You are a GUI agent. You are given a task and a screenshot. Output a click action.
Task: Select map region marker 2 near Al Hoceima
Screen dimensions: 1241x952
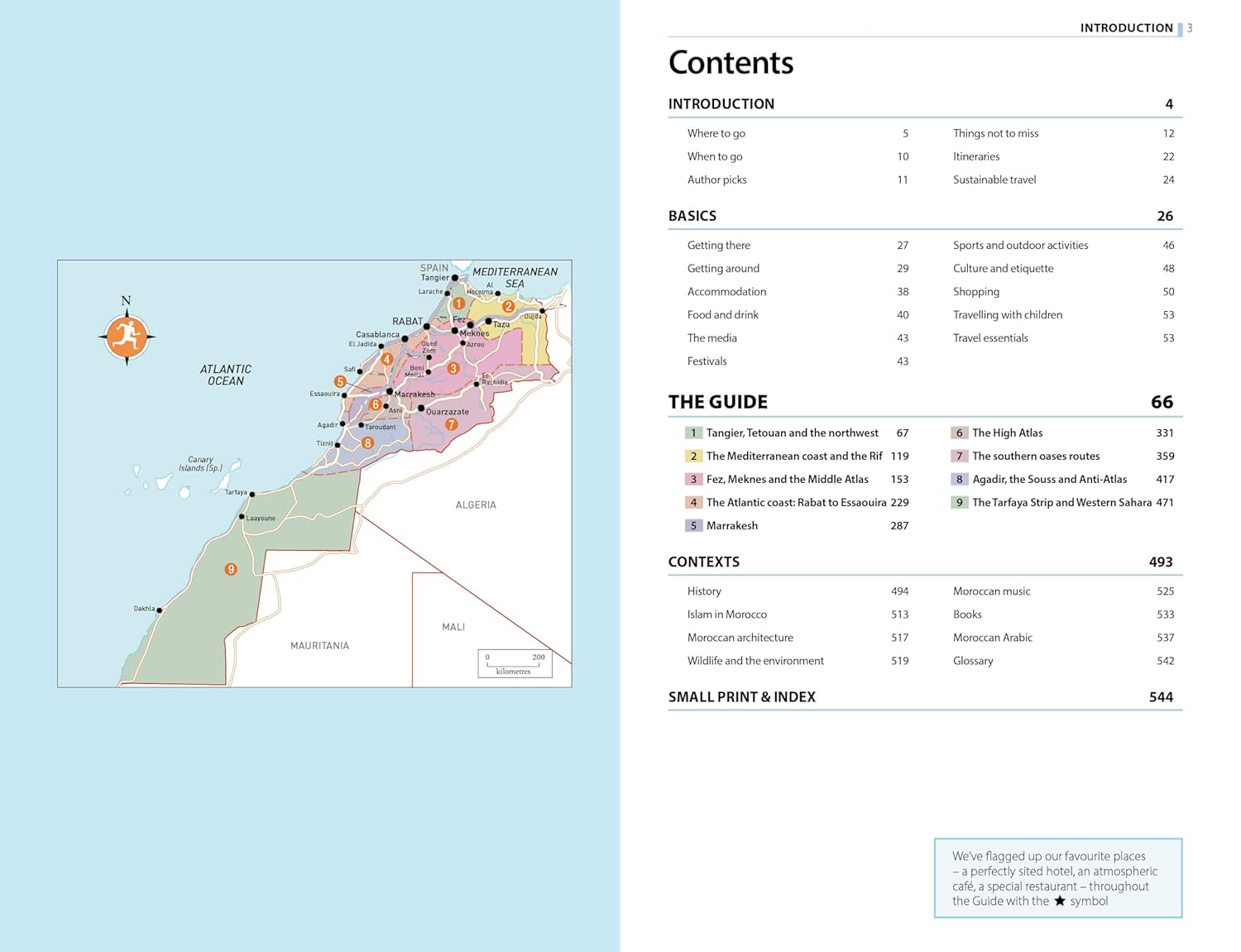pyautogui.click(x=509, y=306)
